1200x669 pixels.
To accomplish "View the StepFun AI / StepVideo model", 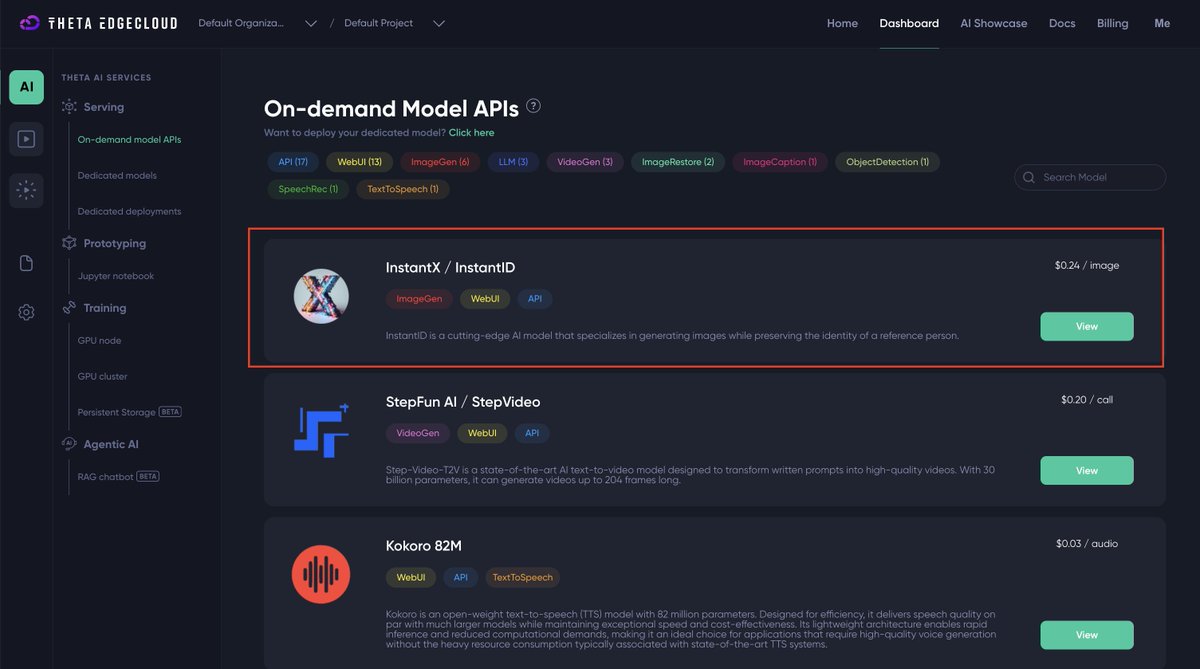I will point(1087,471).
